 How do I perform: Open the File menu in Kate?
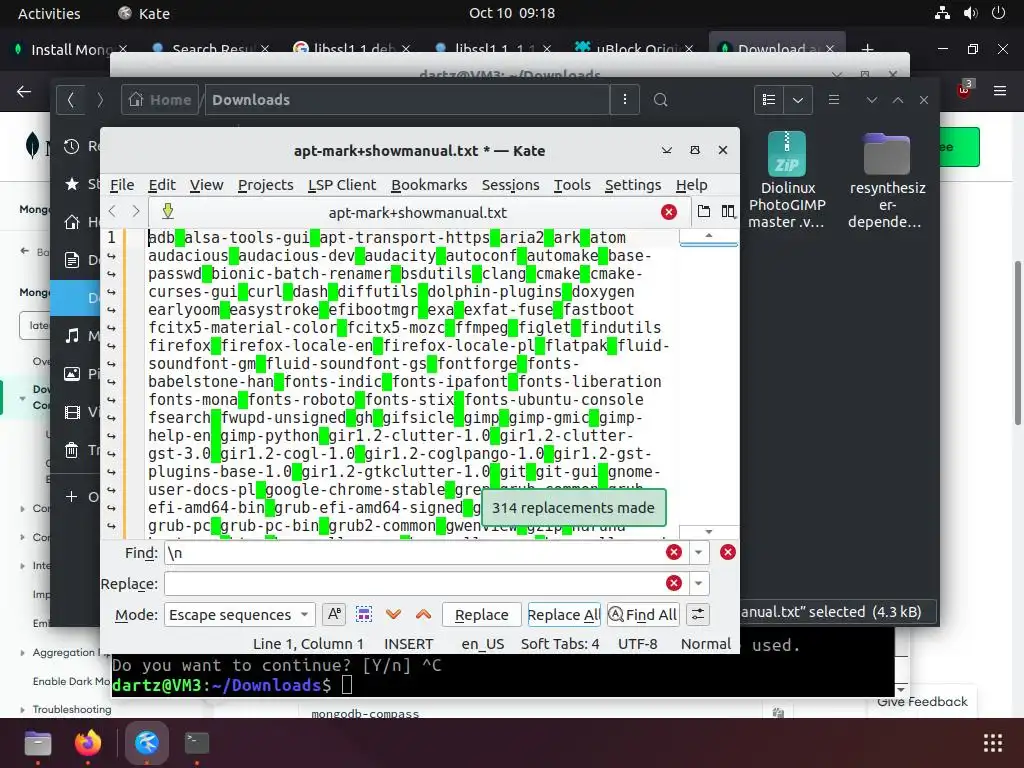(121, 185)
